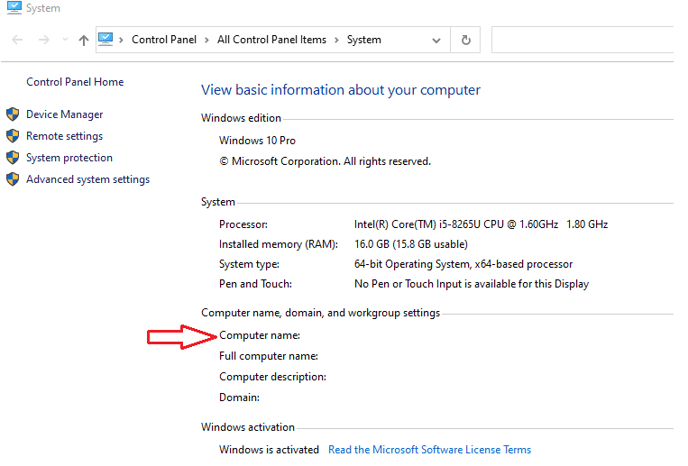Expand chevron after Control Panel breadcrumb

(x=207, y=40)
